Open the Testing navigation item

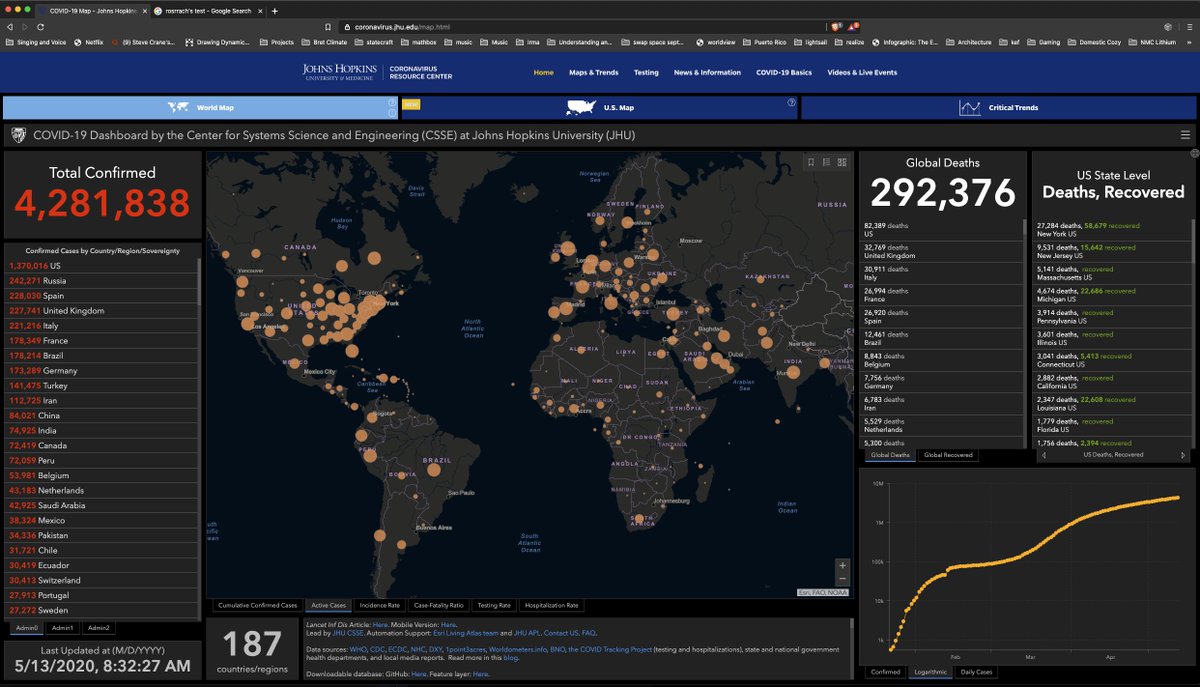point(646,73)
